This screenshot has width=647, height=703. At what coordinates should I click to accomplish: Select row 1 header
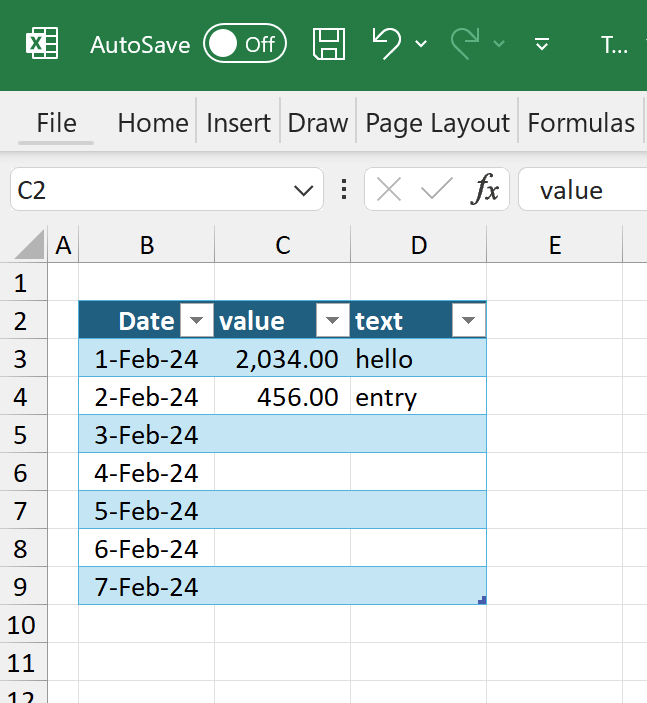23,282
